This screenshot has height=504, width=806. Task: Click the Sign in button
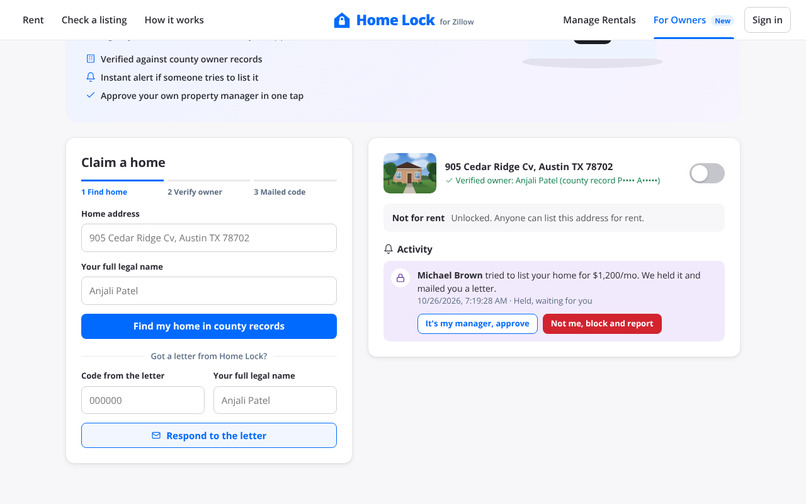click(767, 20)
